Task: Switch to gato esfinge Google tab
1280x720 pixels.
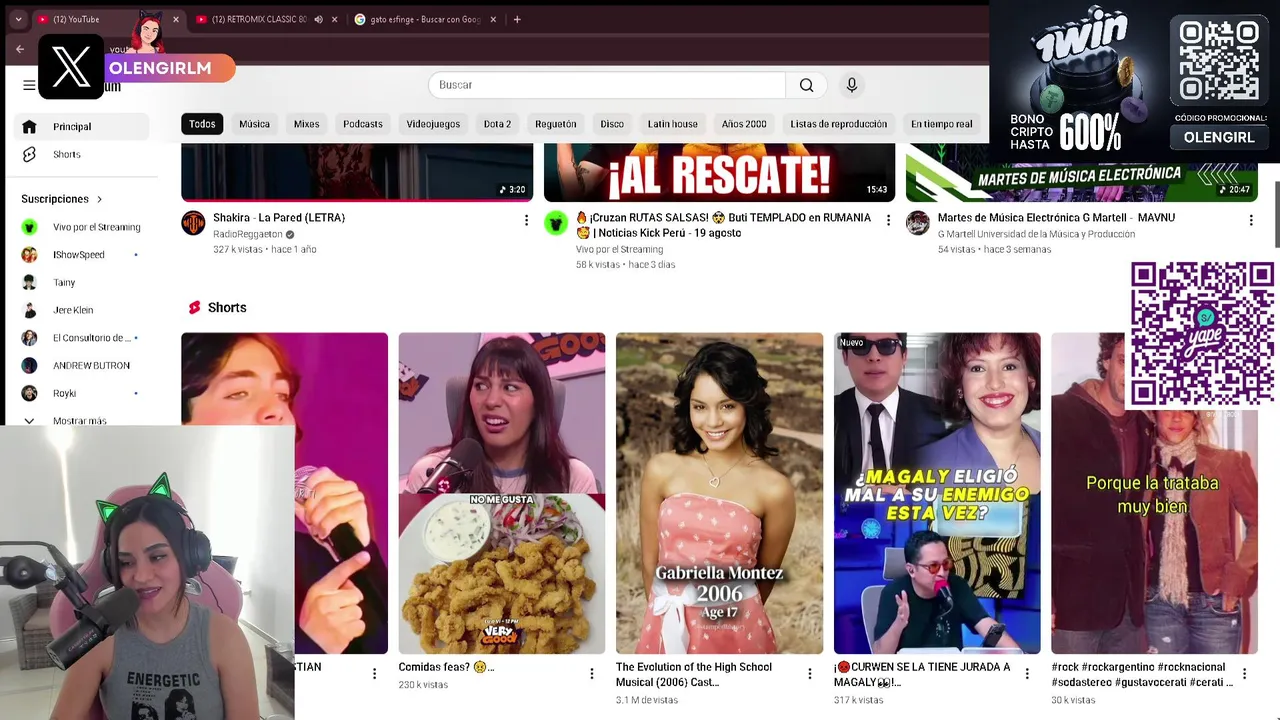Action: coord(425,19)
